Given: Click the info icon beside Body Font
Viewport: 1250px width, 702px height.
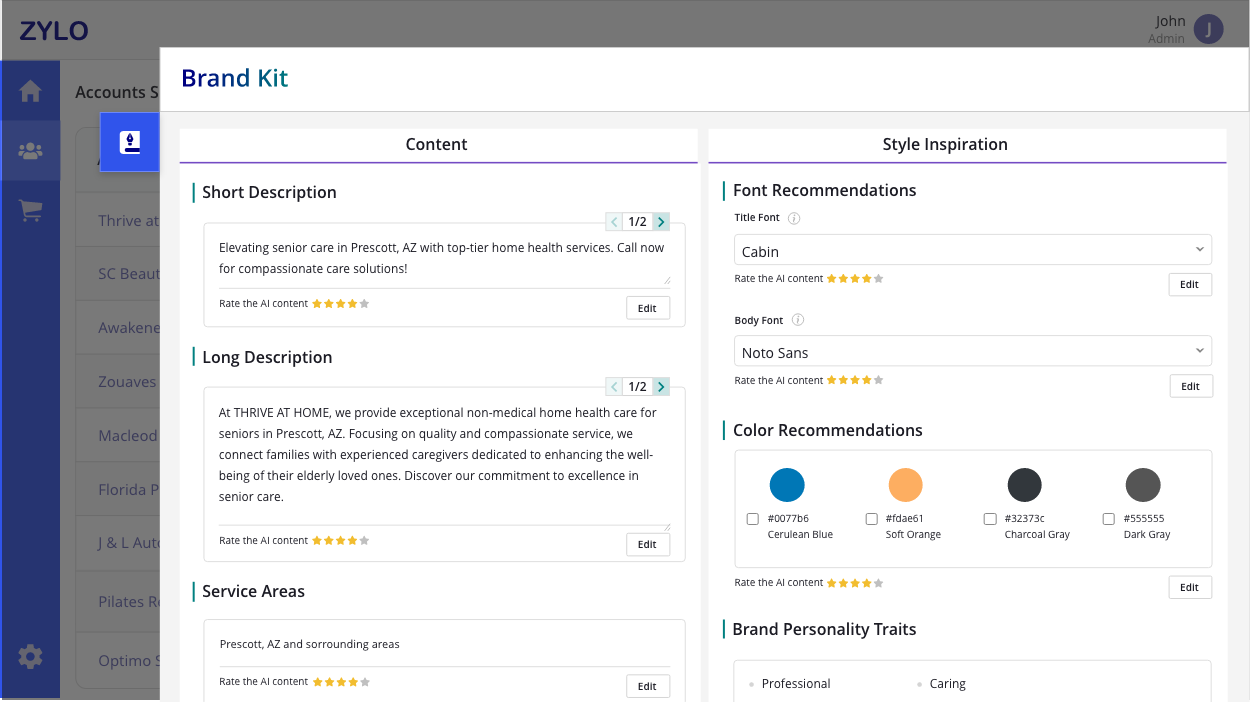Looking at the screenshot, I should (797, 320).
